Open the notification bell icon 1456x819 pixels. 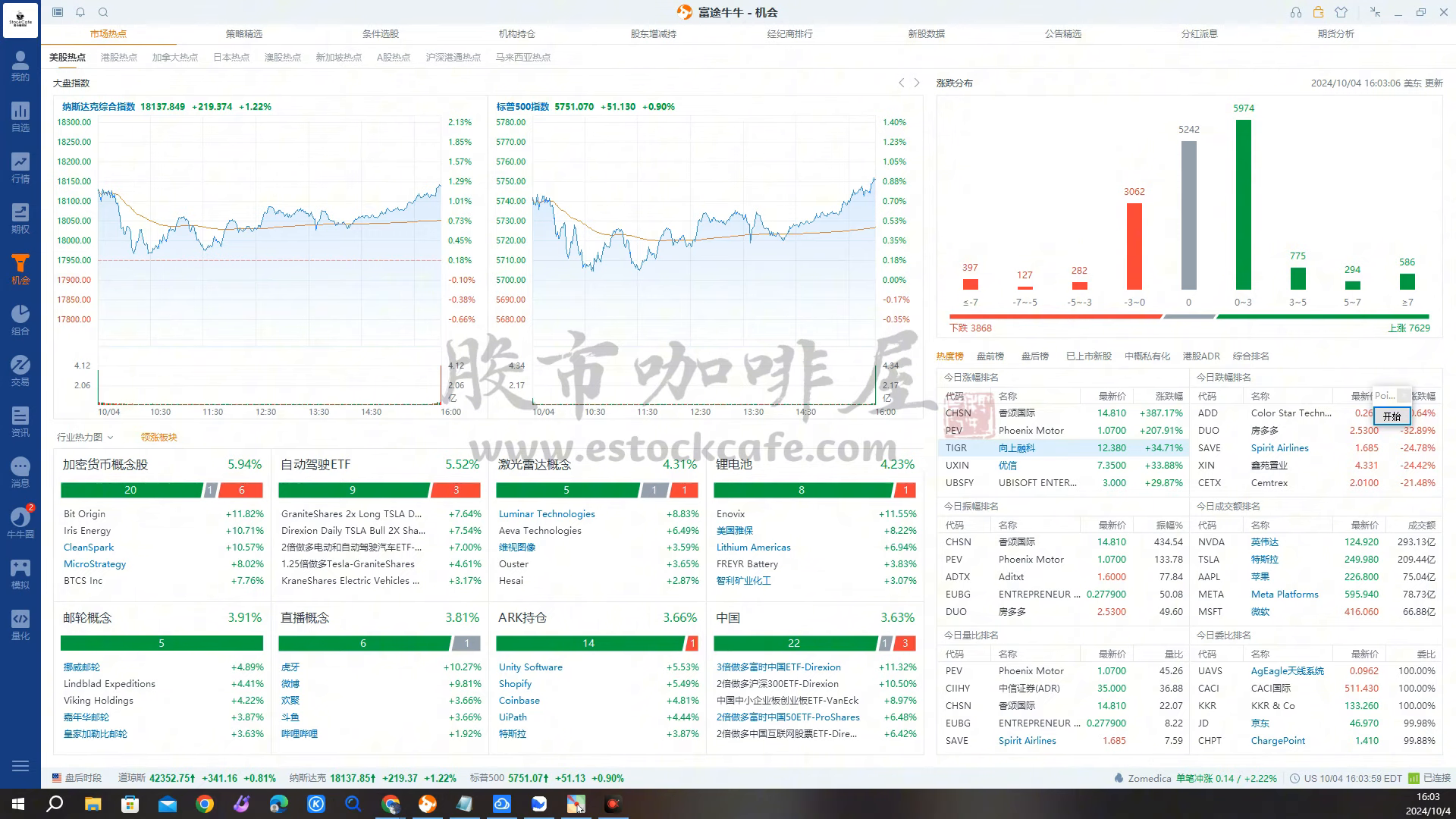tap(80, 12)
